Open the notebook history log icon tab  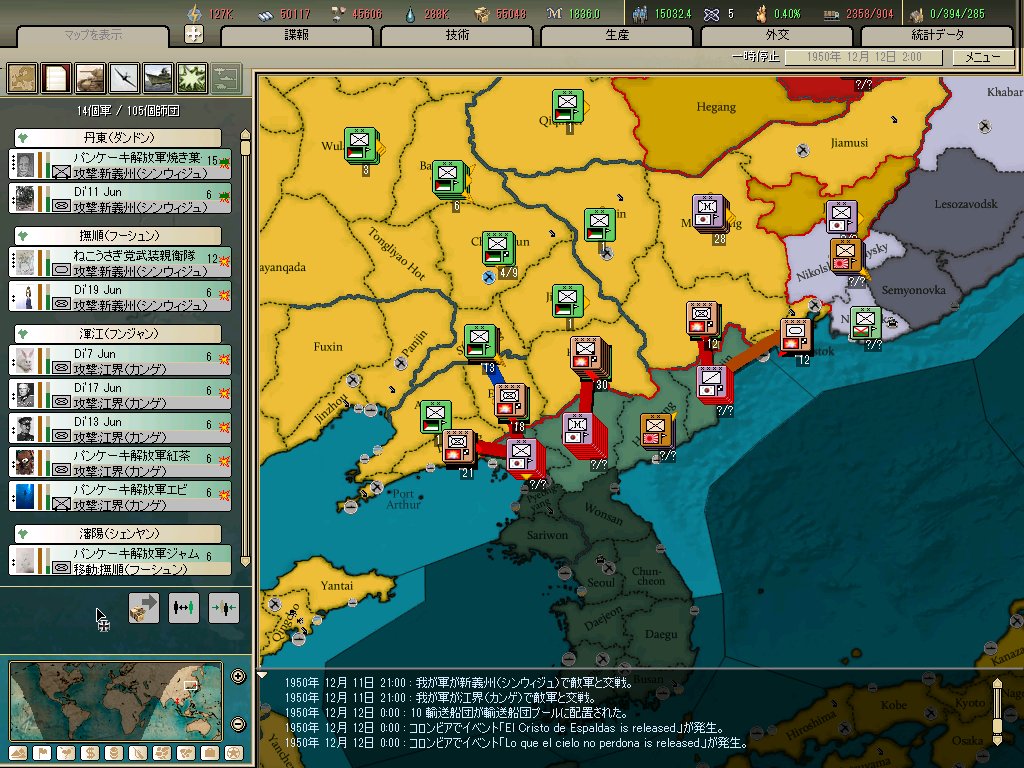tap(56, 78)
